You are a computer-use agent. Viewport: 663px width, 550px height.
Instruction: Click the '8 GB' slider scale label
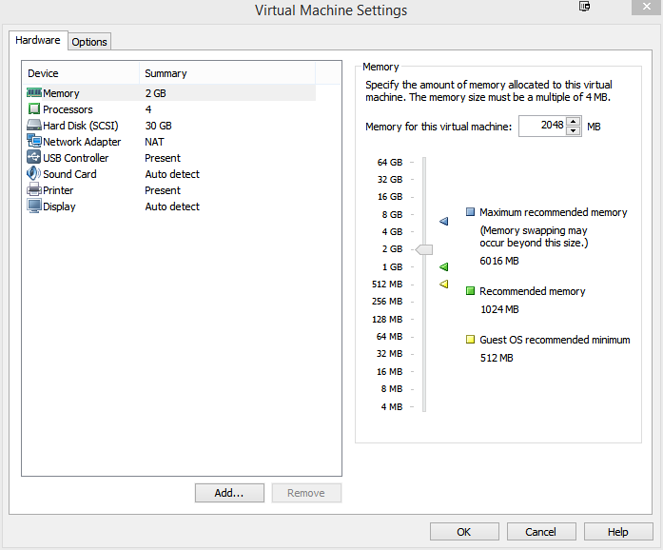392,215
